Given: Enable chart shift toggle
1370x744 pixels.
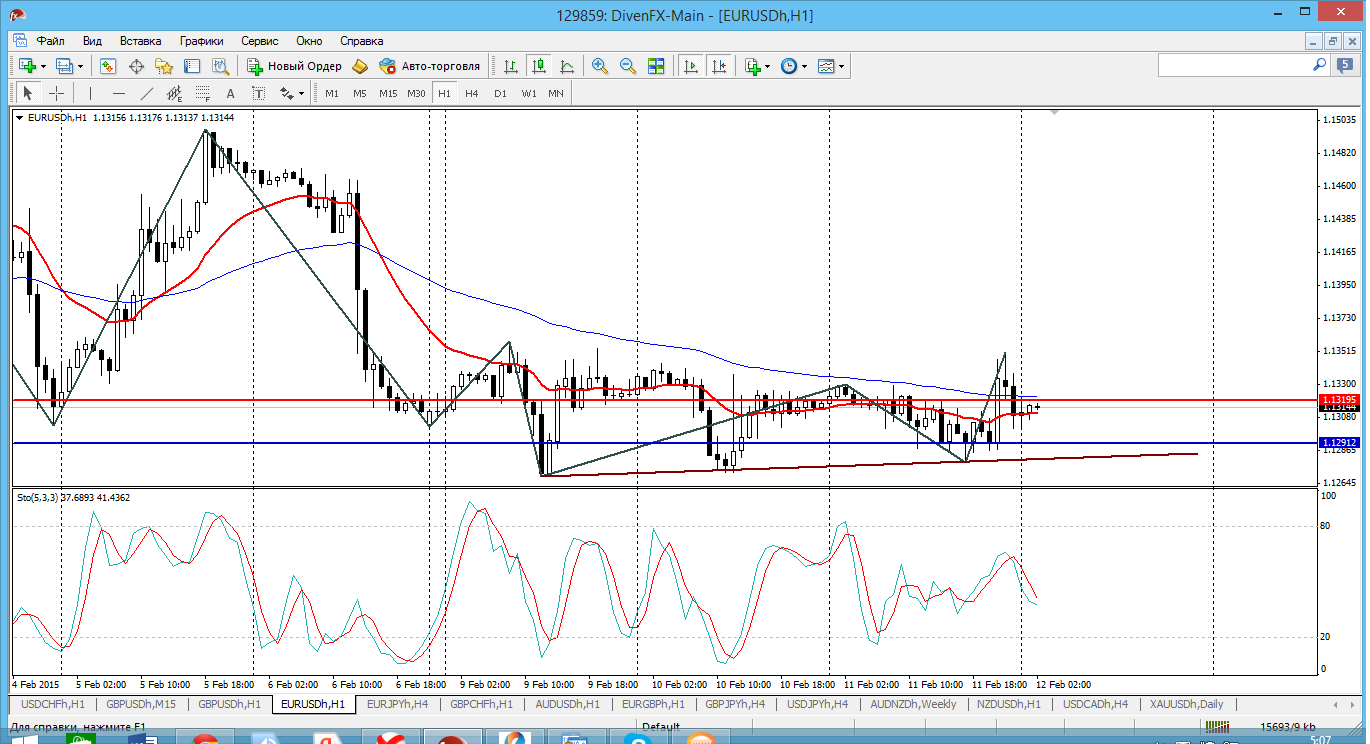Looking at the screenshot, I should coord(718,66).
